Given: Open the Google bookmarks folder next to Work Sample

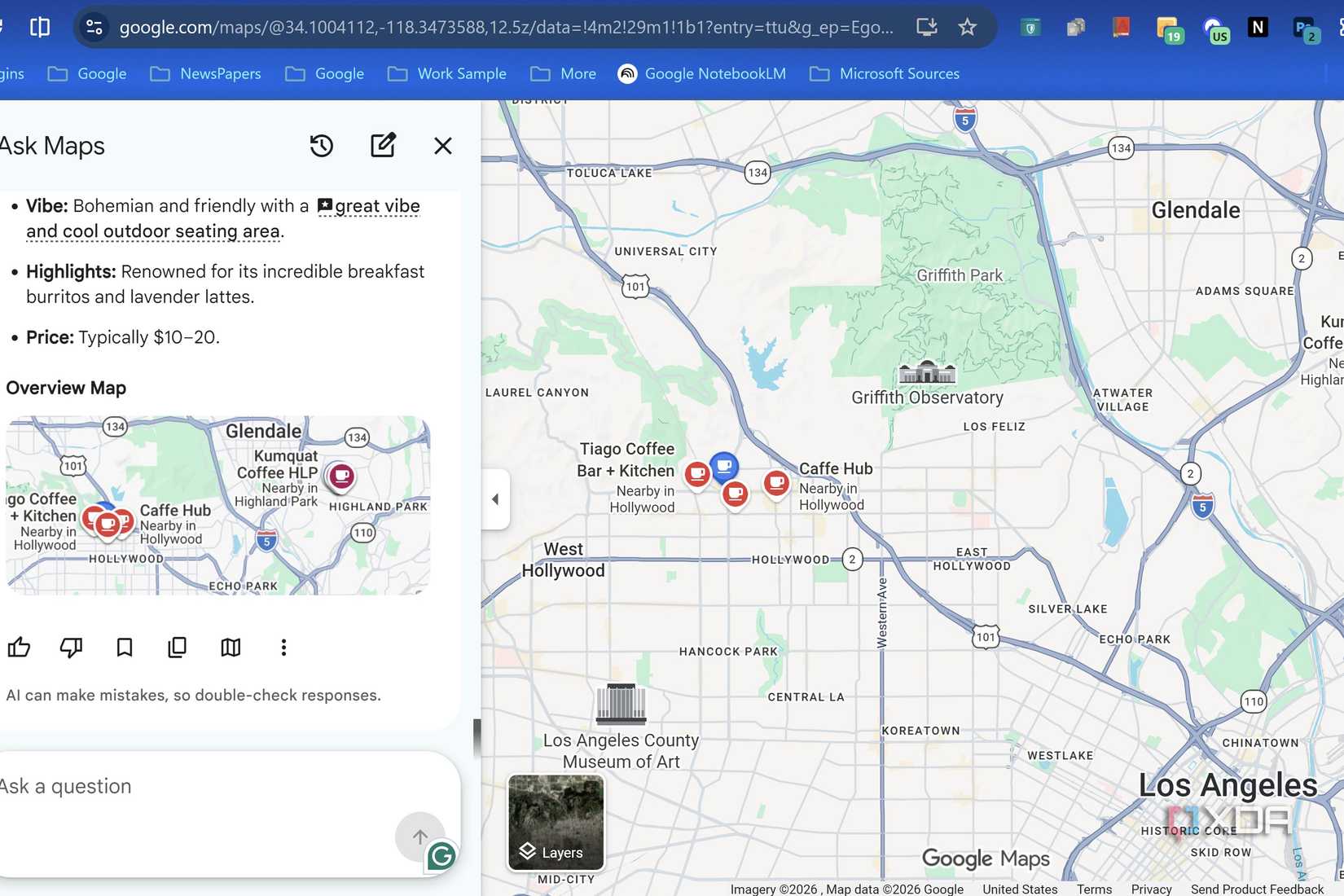Looking at the screenshot, I should 324,73.
